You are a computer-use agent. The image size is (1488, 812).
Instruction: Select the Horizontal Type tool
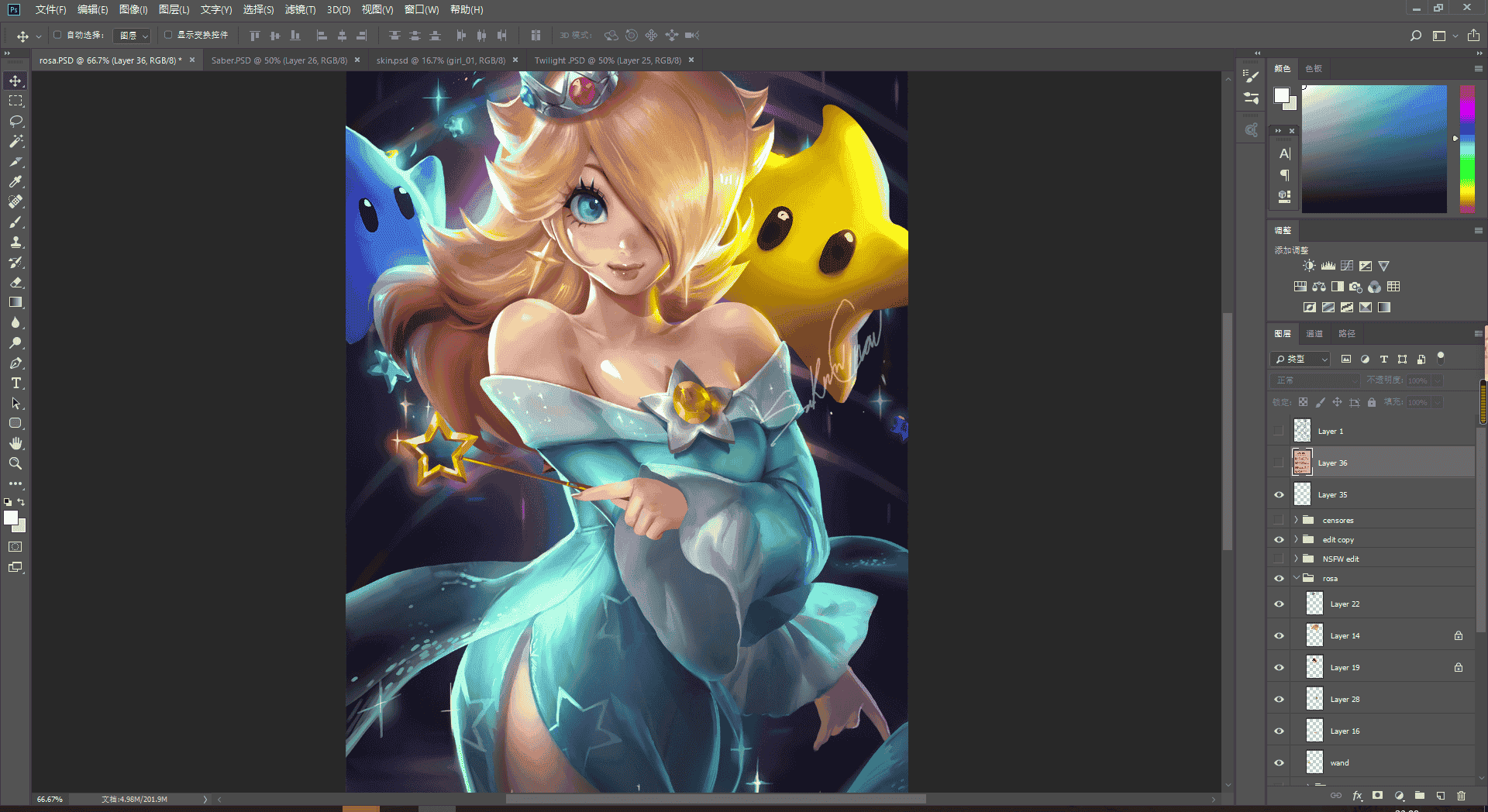coord(15,384)
